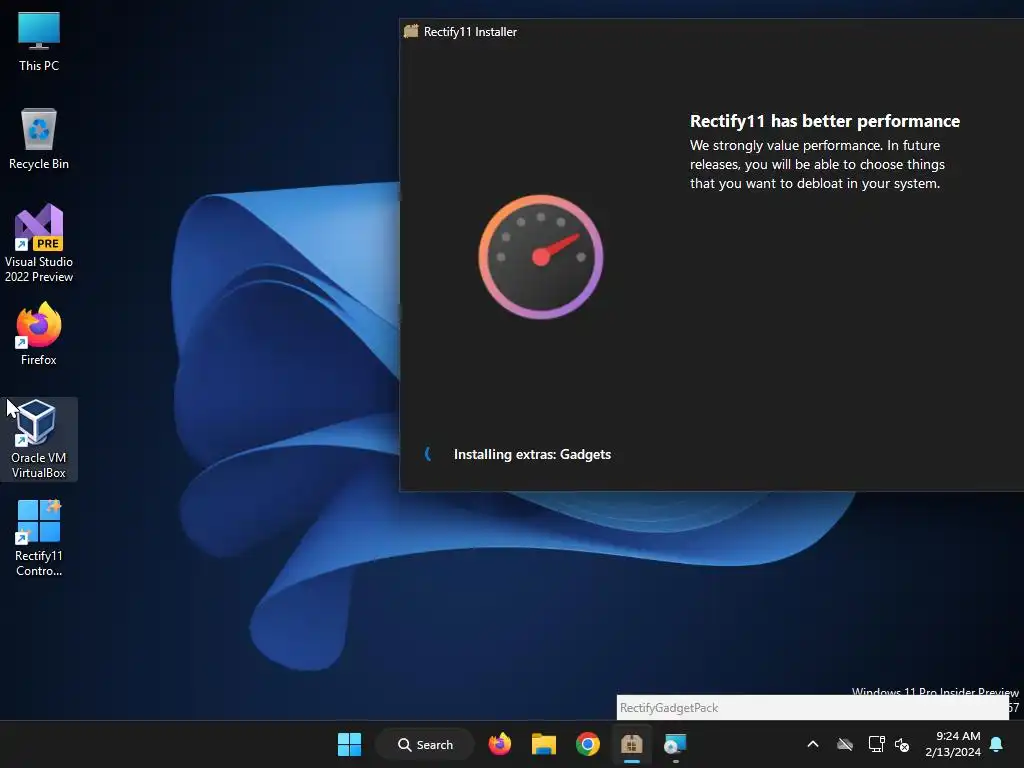
Task: Select the Firefox desktop shortcut
Action: click(x=39, y=334)
